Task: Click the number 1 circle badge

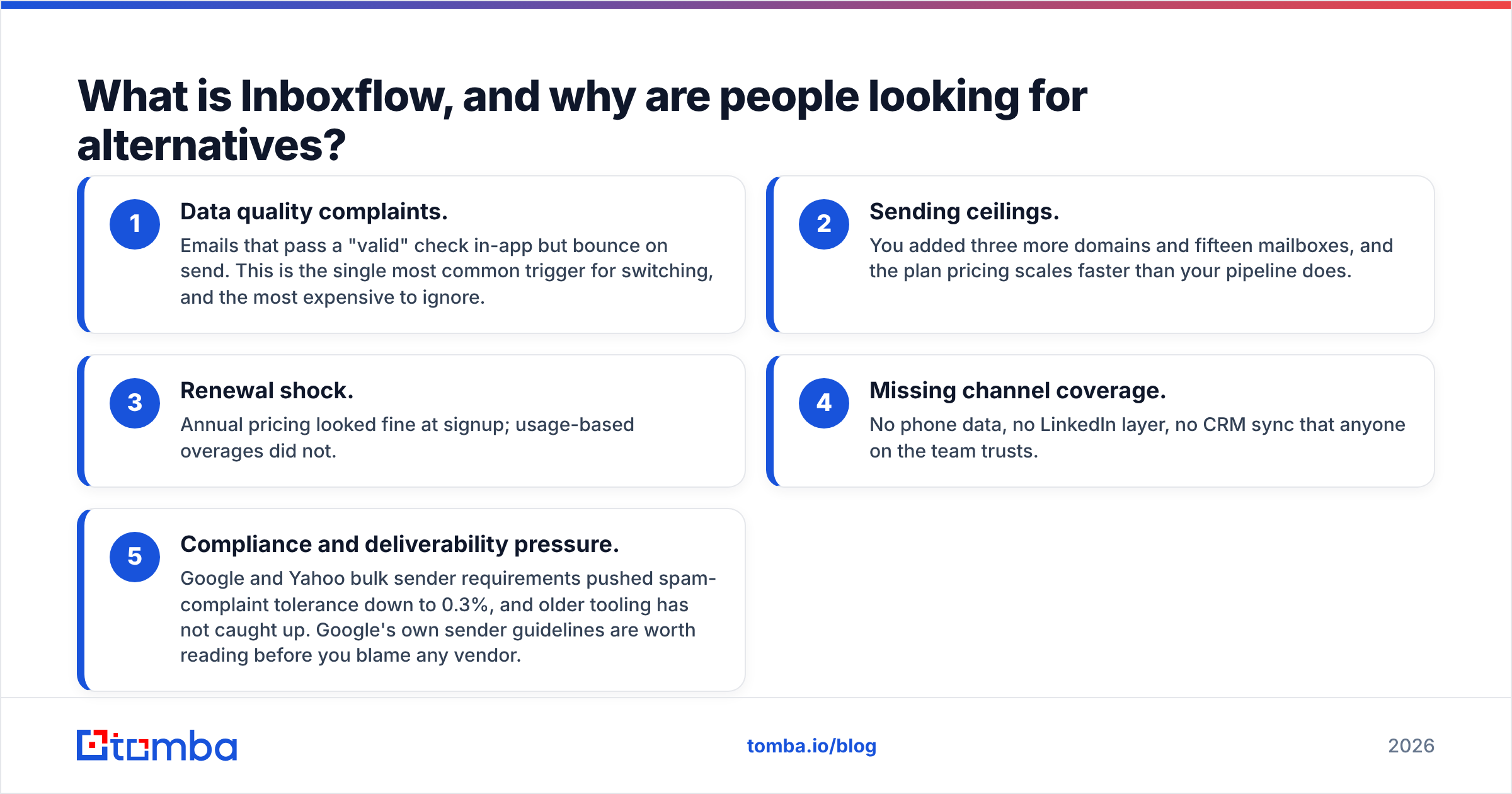Action: tap(135, 224)
